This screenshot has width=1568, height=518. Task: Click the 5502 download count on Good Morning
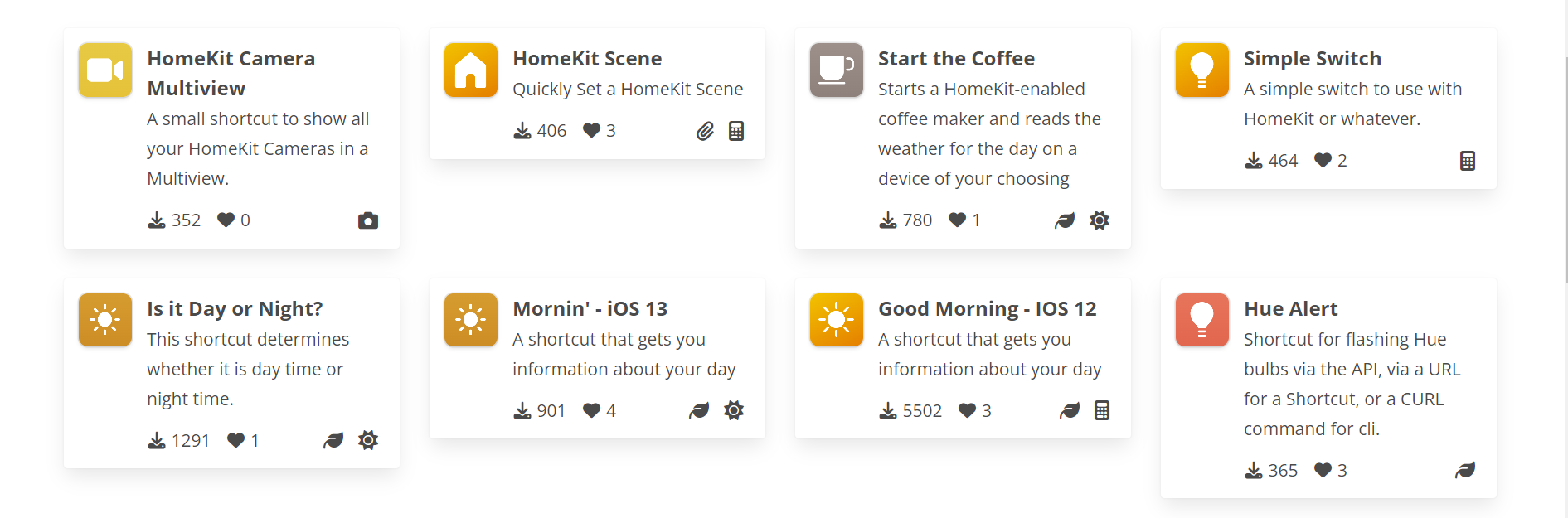921,409
